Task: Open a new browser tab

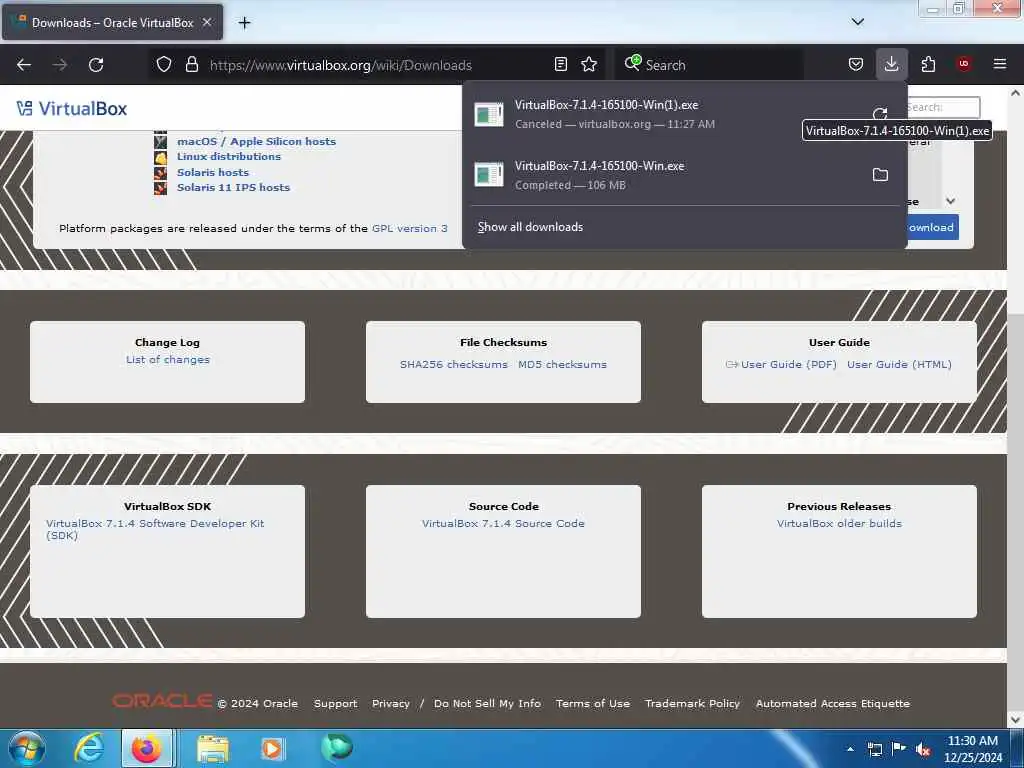Action: click(244, 23)
